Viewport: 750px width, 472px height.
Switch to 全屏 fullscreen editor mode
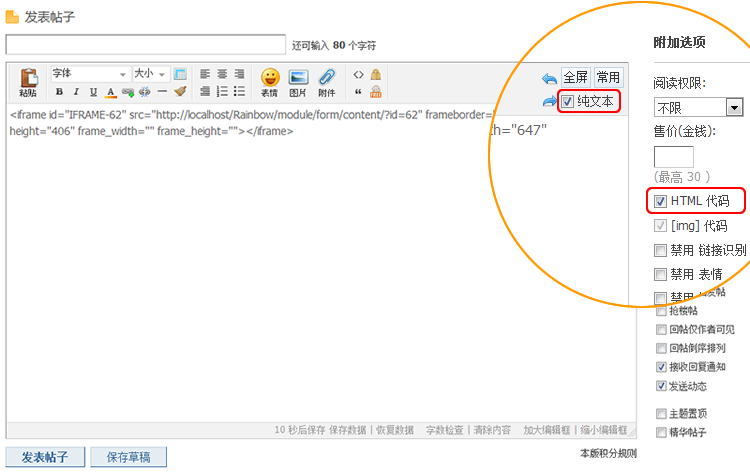(575, 77)
